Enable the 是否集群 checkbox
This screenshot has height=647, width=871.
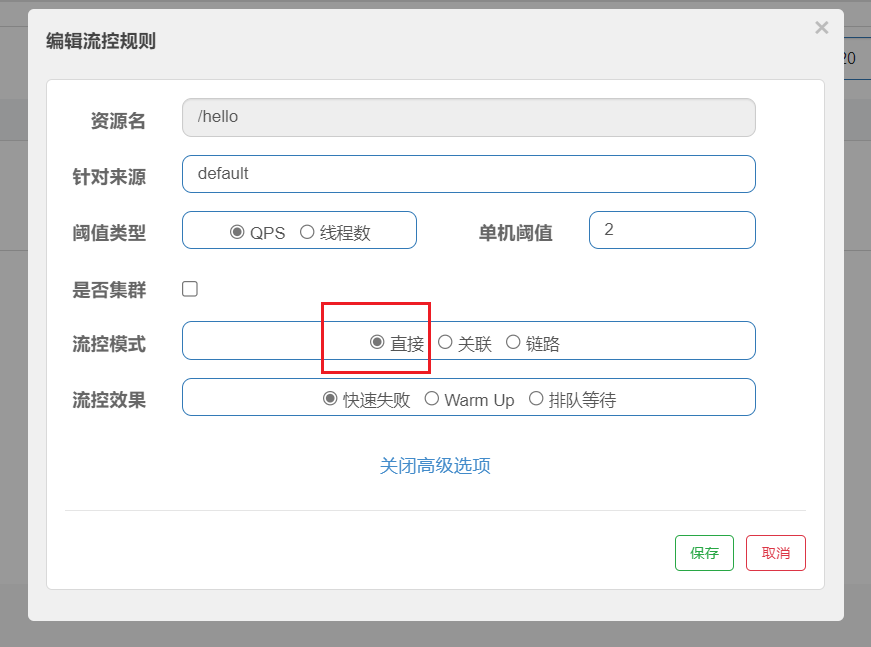(x=190, y=289)
